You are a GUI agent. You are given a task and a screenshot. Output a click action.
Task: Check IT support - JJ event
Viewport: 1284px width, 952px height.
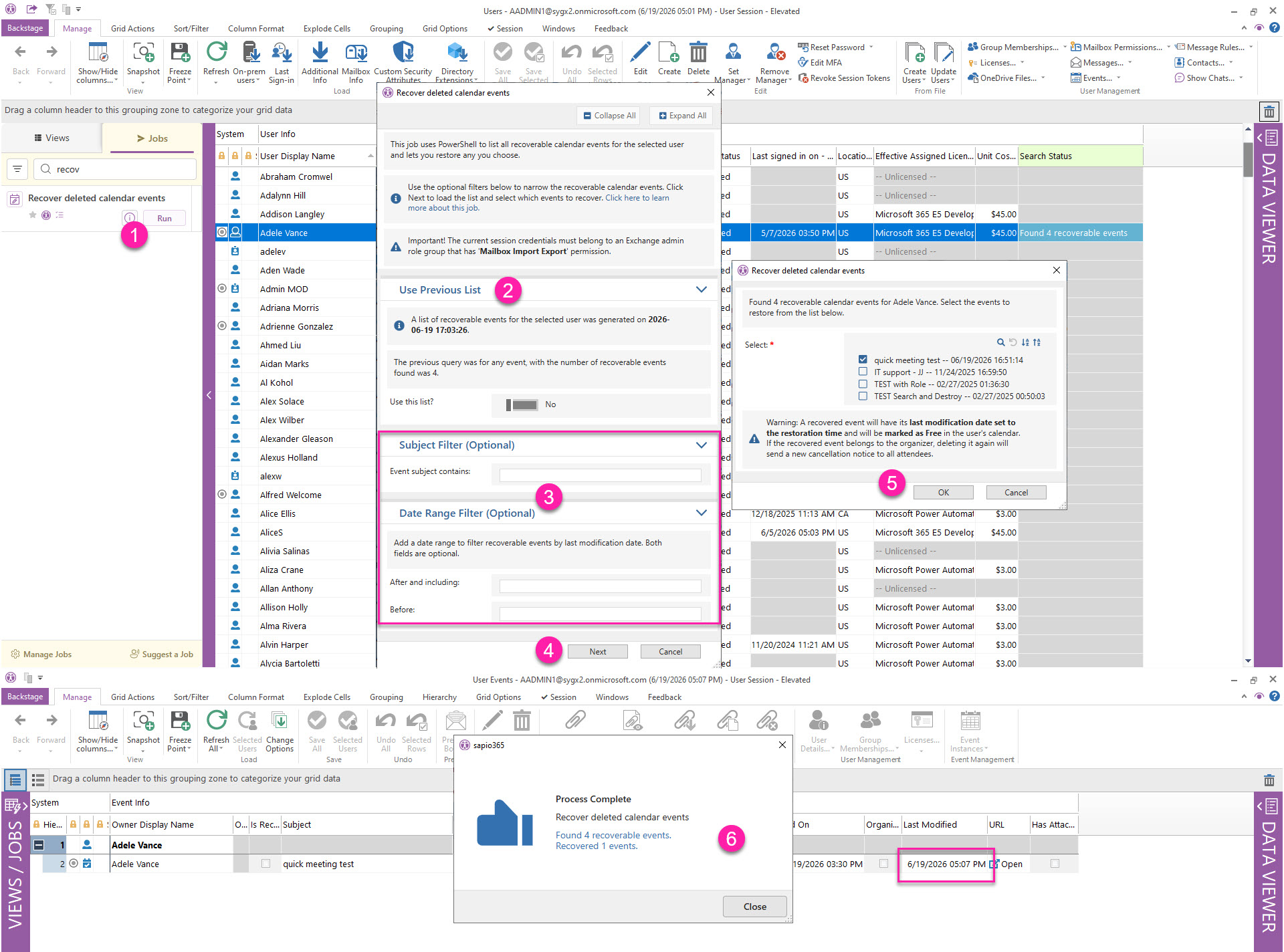[863, 372]
